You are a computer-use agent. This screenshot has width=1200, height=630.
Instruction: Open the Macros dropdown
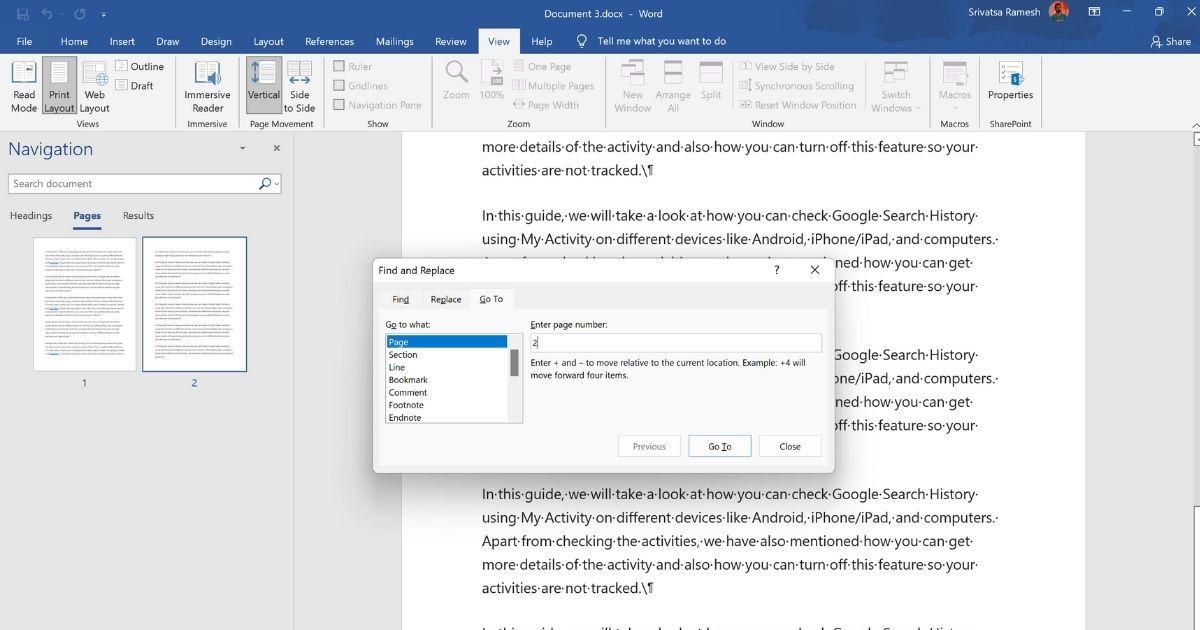pyautogui.click(x=955, y=86)
